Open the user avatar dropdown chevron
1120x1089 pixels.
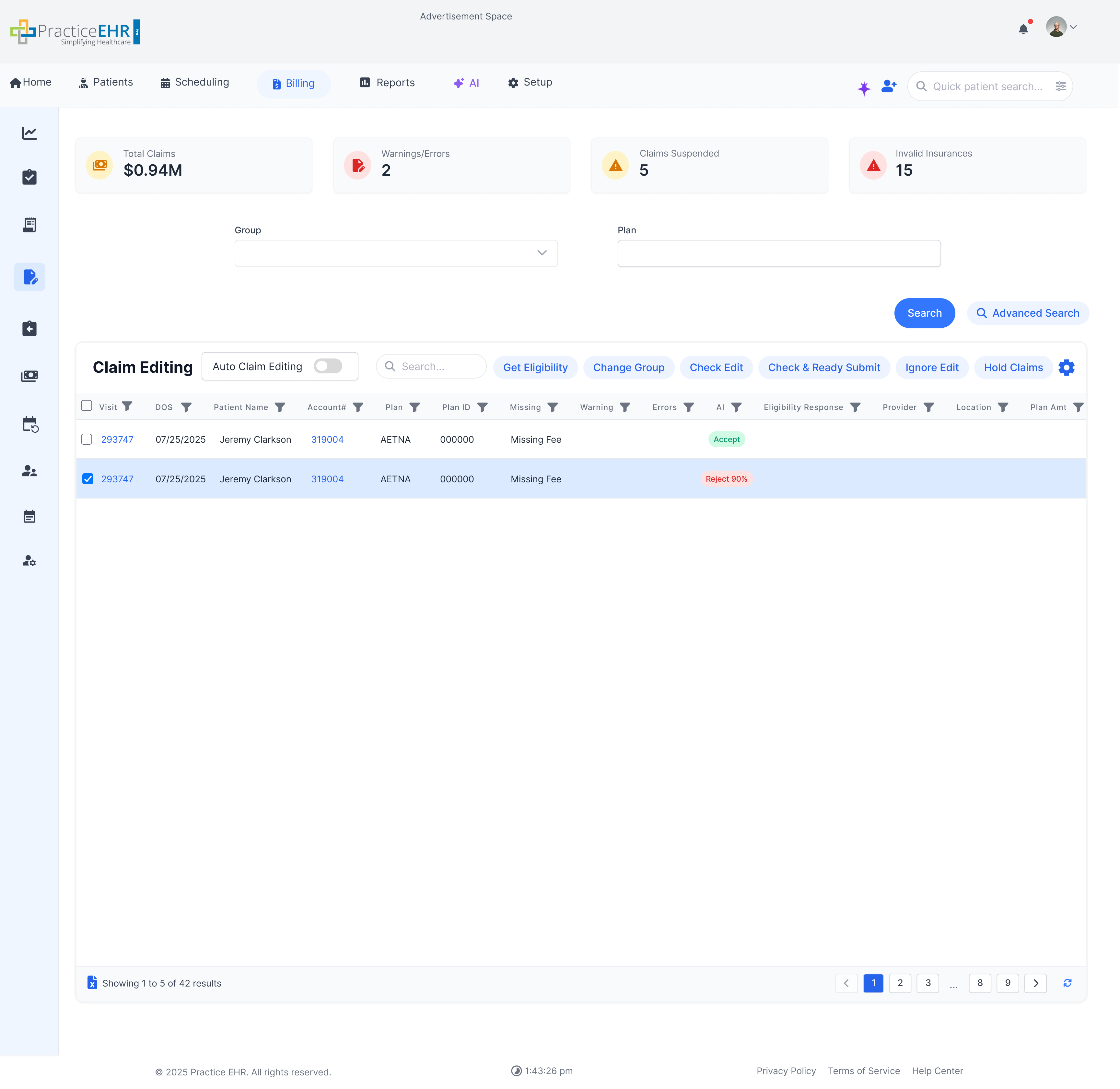[1073, 27]
